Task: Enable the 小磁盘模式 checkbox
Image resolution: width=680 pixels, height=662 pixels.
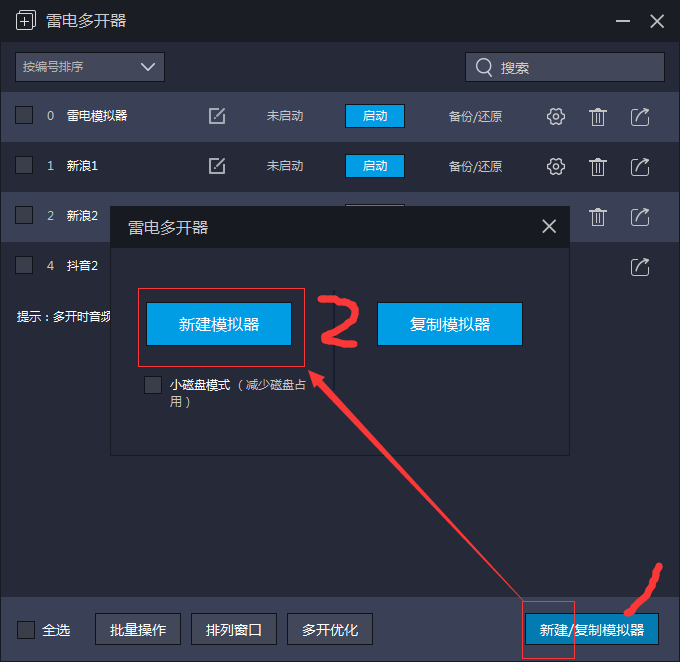Action: [153, 385]
